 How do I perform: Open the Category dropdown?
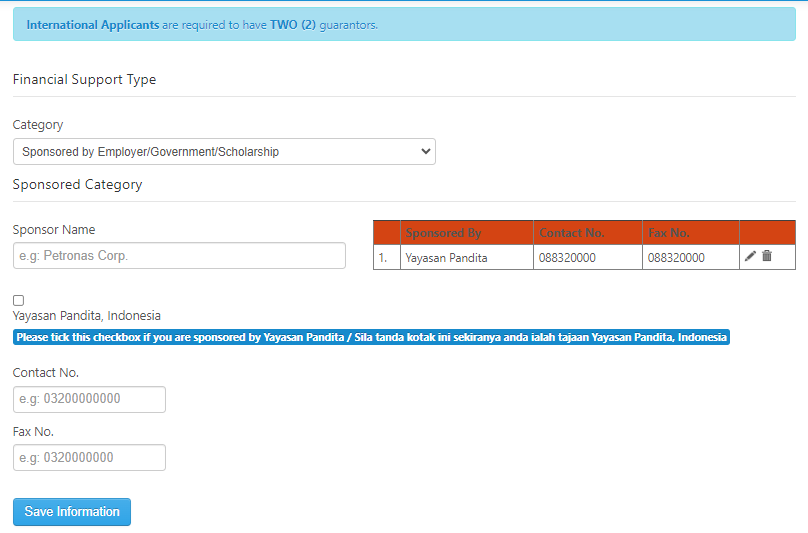coord(224,152)
